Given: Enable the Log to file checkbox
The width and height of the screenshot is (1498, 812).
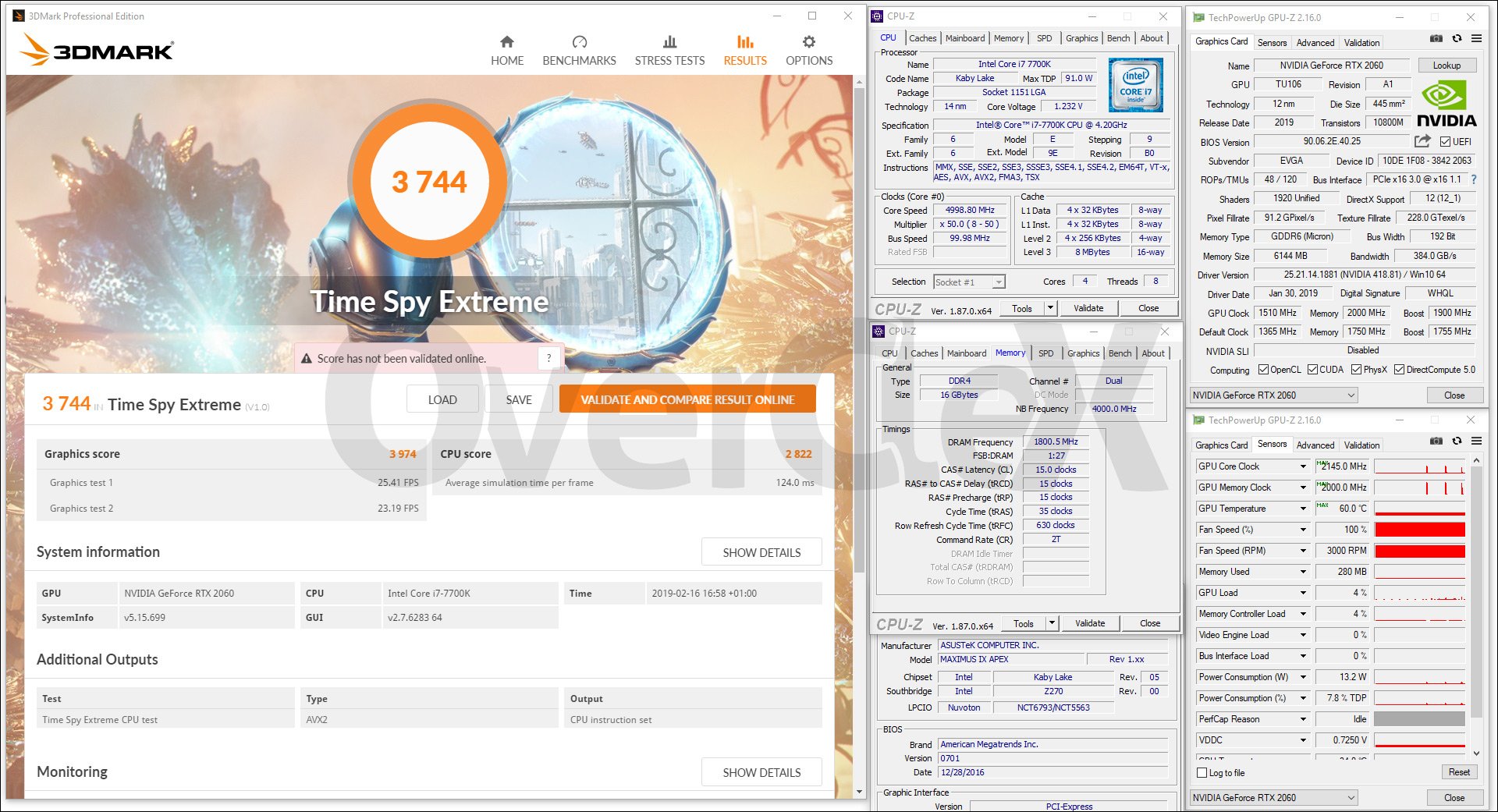Looking at the screenshot, I should click(1202, 773).
